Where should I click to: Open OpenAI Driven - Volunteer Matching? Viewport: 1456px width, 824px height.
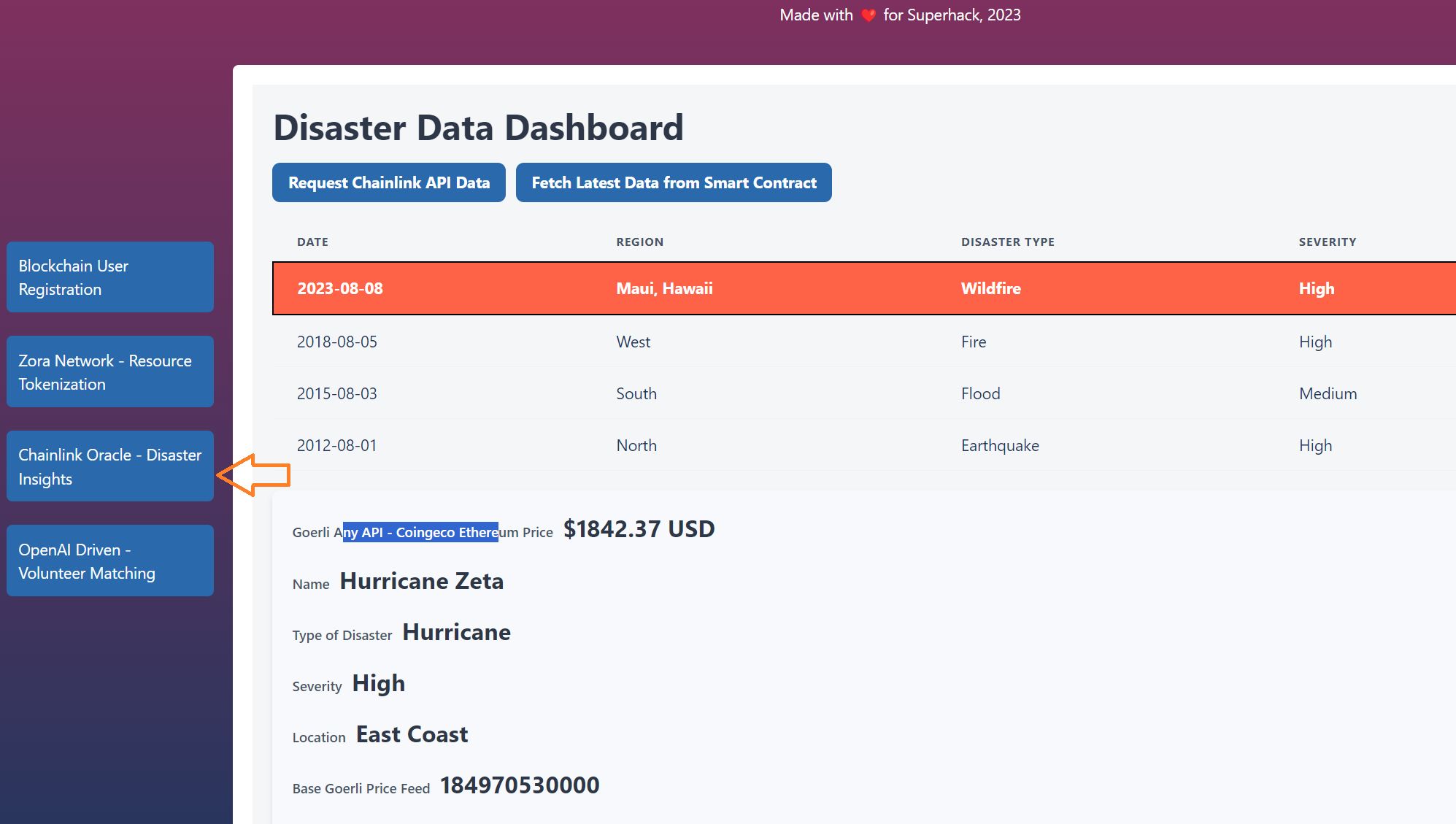110,561
